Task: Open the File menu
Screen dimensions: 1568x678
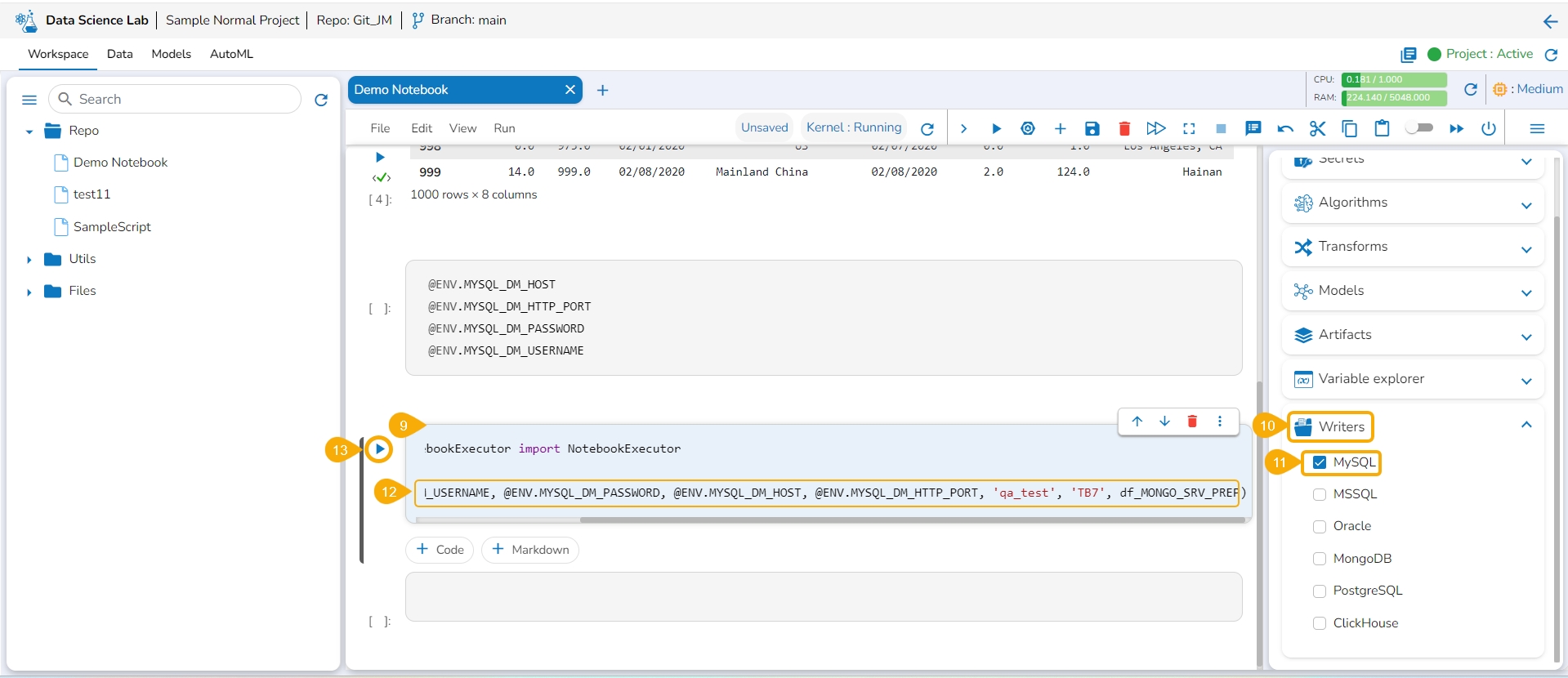Action: (380, 128)
